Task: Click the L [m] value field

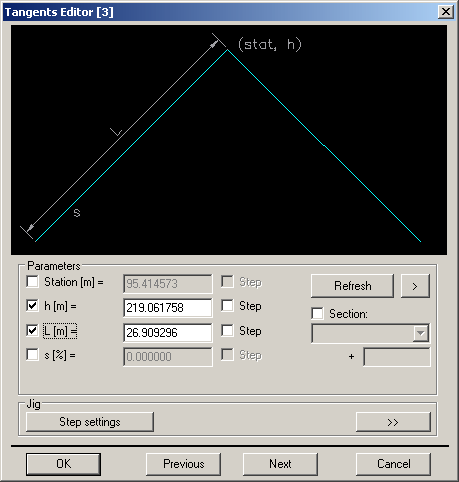Action: coord(168,333)
